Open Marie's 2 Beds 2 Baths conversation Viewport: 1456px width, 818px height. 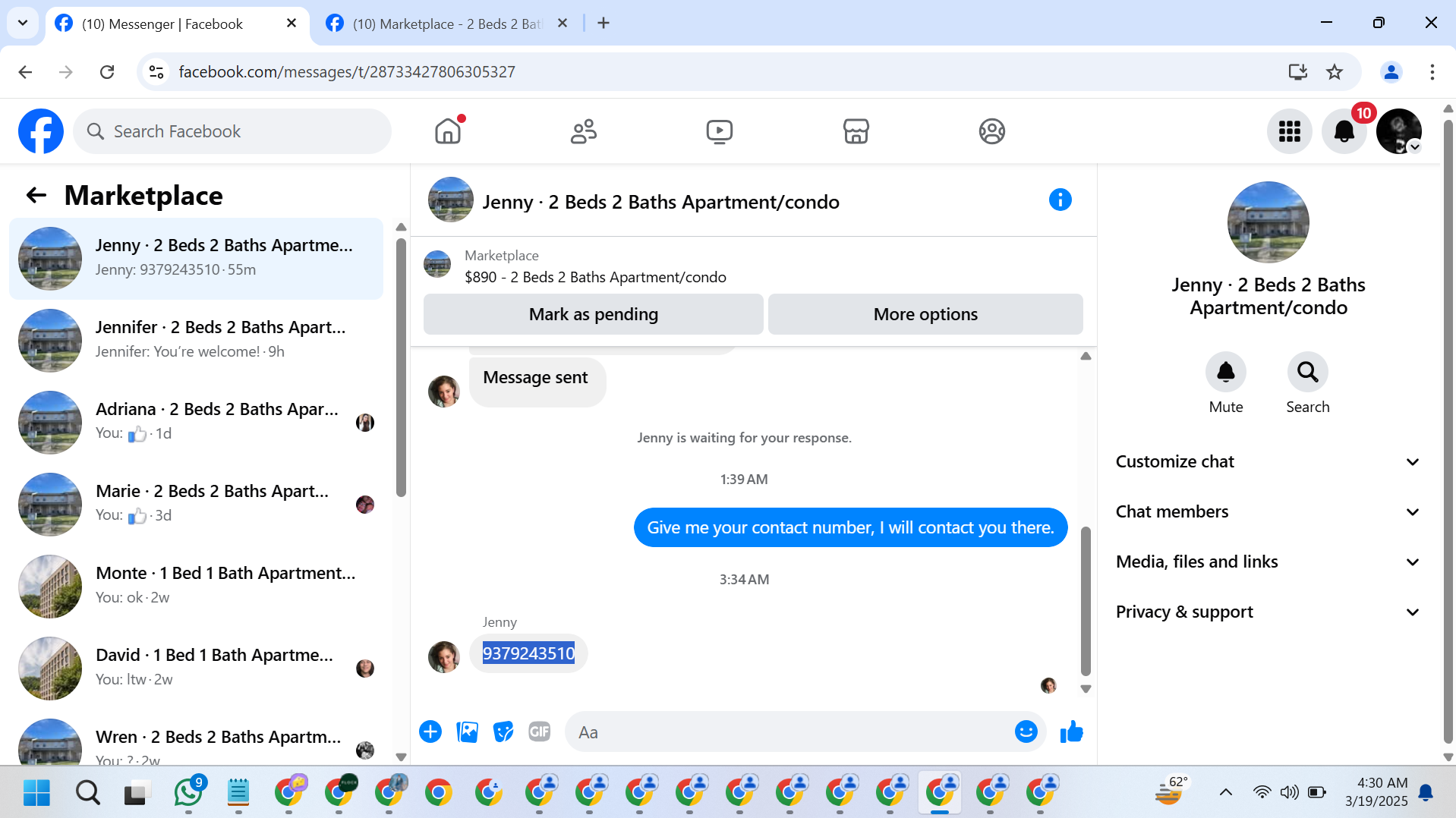coord(196,505)
